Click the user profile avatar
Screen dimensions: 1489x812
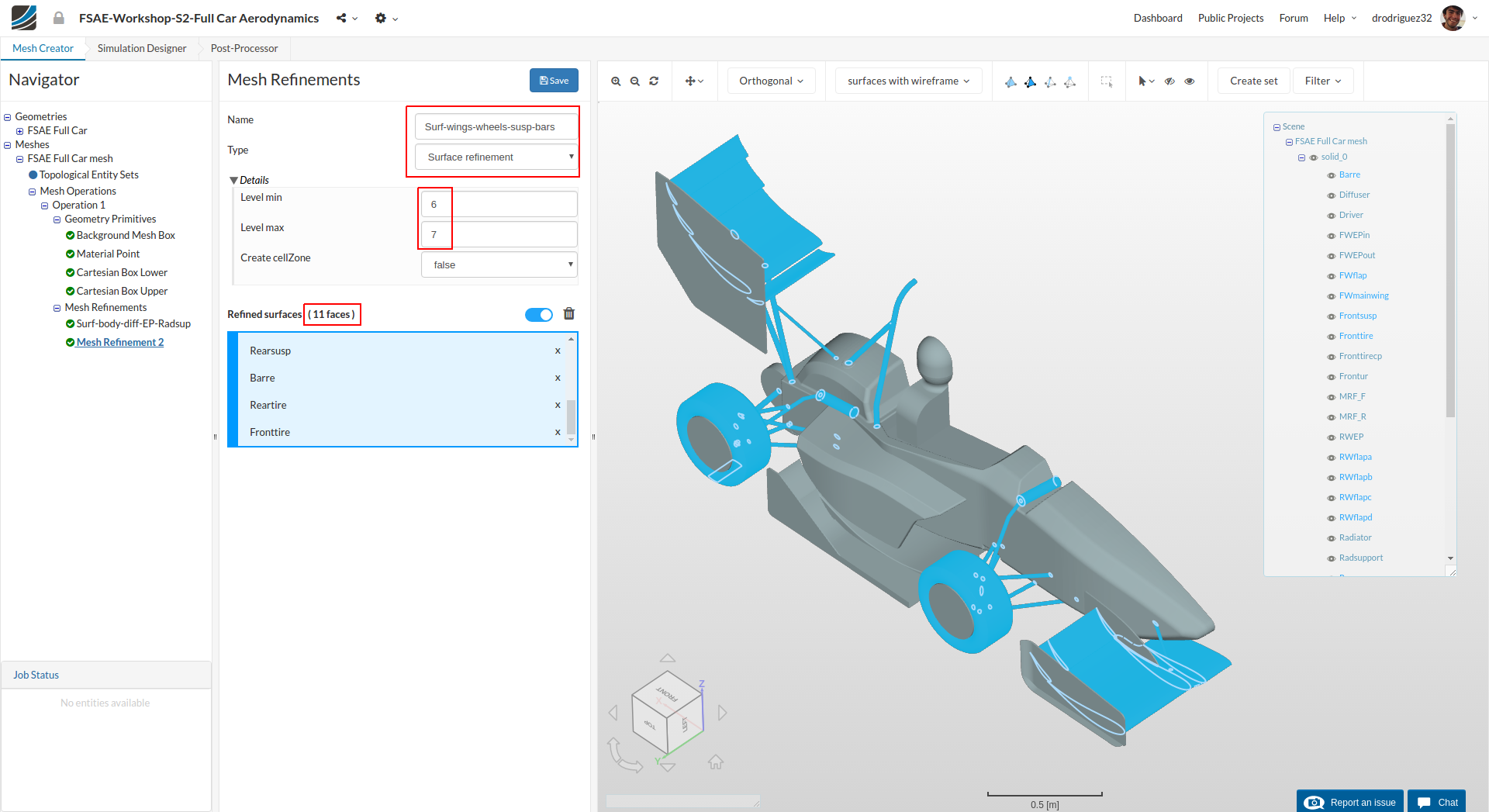[x=1453, y=18]
